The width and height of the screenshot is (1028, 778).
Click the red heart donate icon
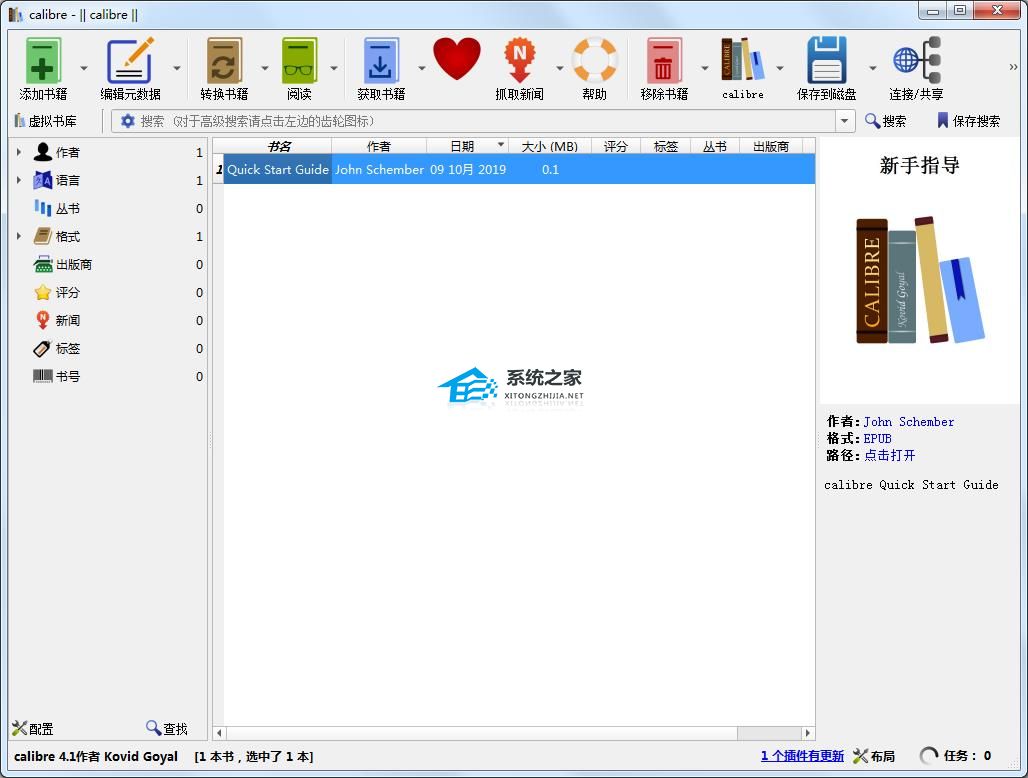coord(456,59)
